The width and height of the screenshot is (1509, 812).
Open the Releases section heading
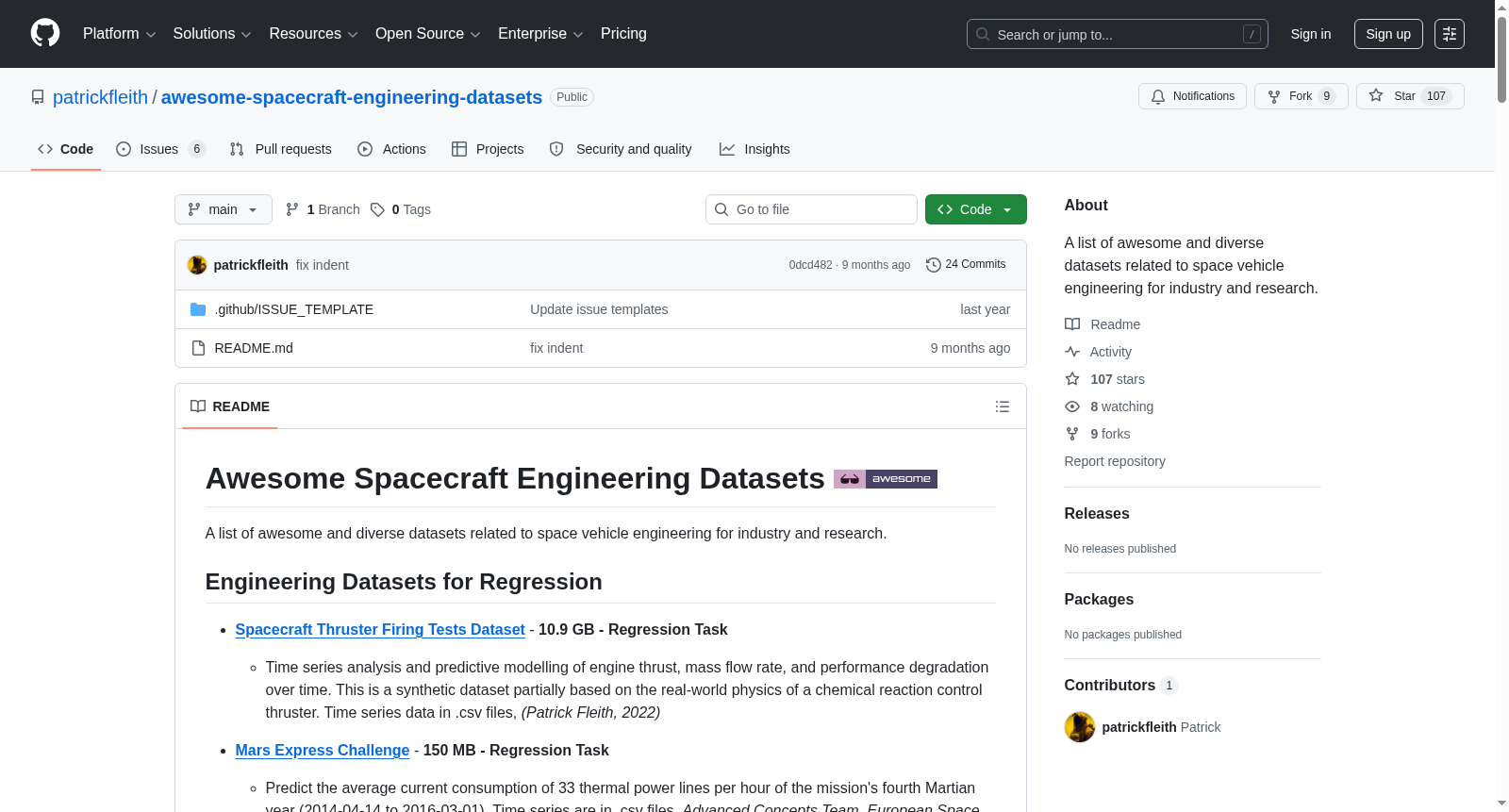(x=1097, y=513)
